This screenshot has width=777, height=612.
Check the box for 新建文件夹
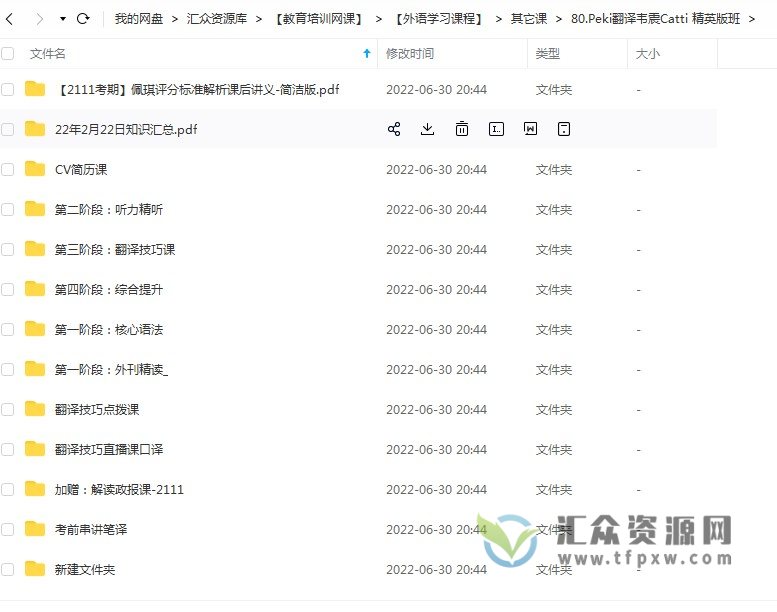(7, 569)
